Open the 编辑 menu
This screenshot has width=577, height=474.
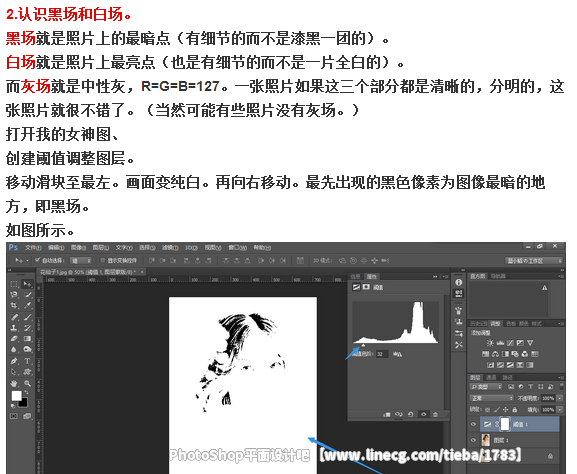pos(56,248)
